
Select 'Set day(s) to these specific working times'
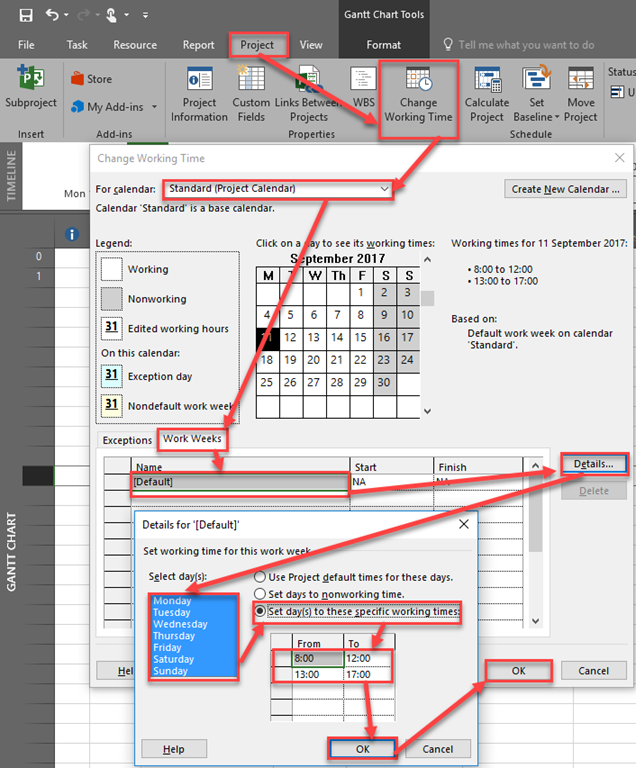261,611
